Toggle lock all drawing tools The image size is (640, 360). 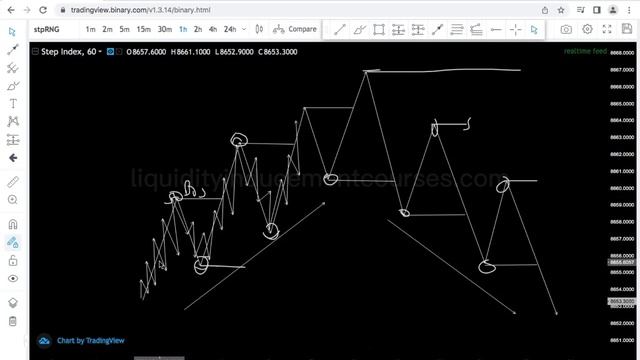[x=13, y=260]
